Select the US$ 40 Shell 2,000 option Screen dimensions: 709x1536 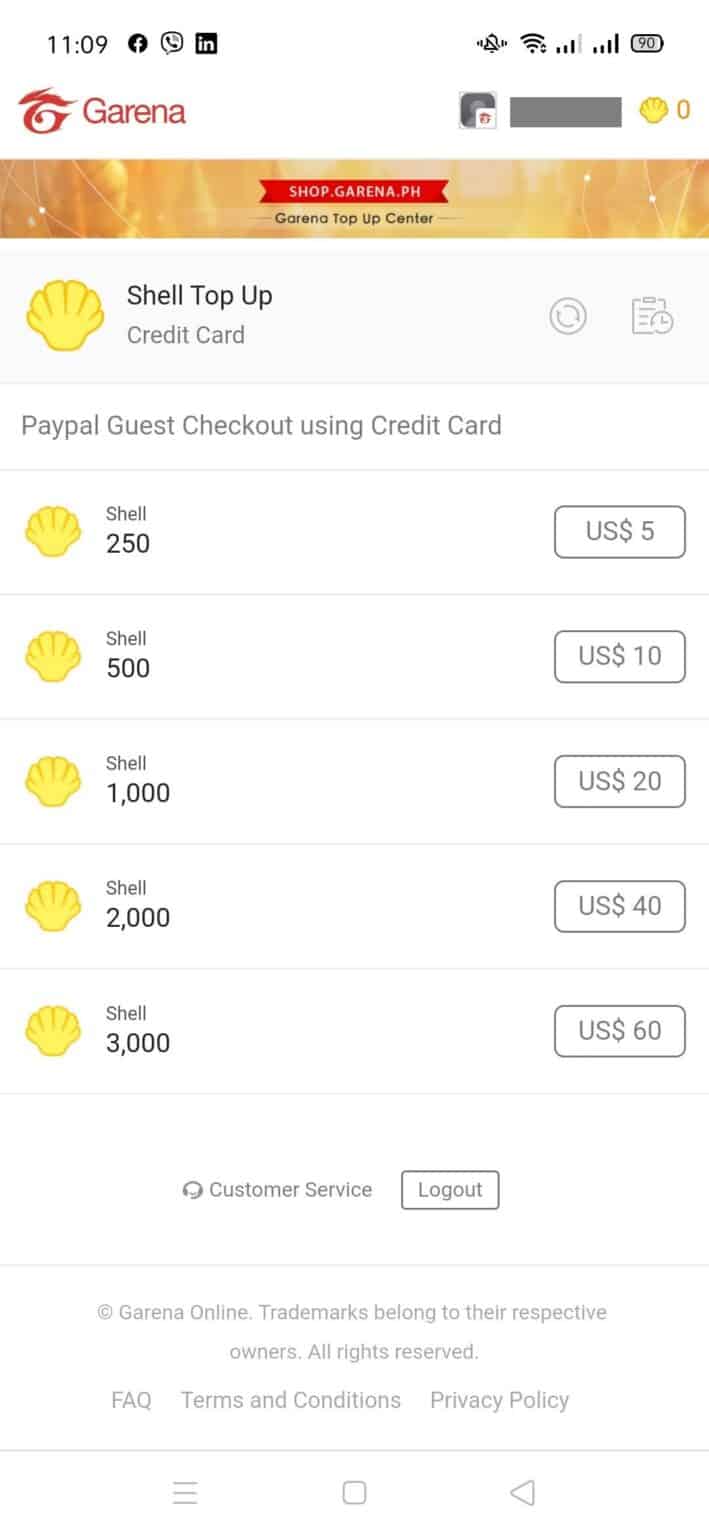point(619,906)
